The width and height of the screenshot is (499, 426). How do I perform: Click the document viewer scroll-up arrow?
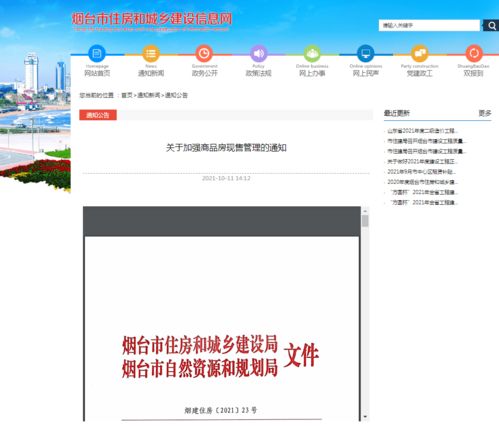coord(365,211)
